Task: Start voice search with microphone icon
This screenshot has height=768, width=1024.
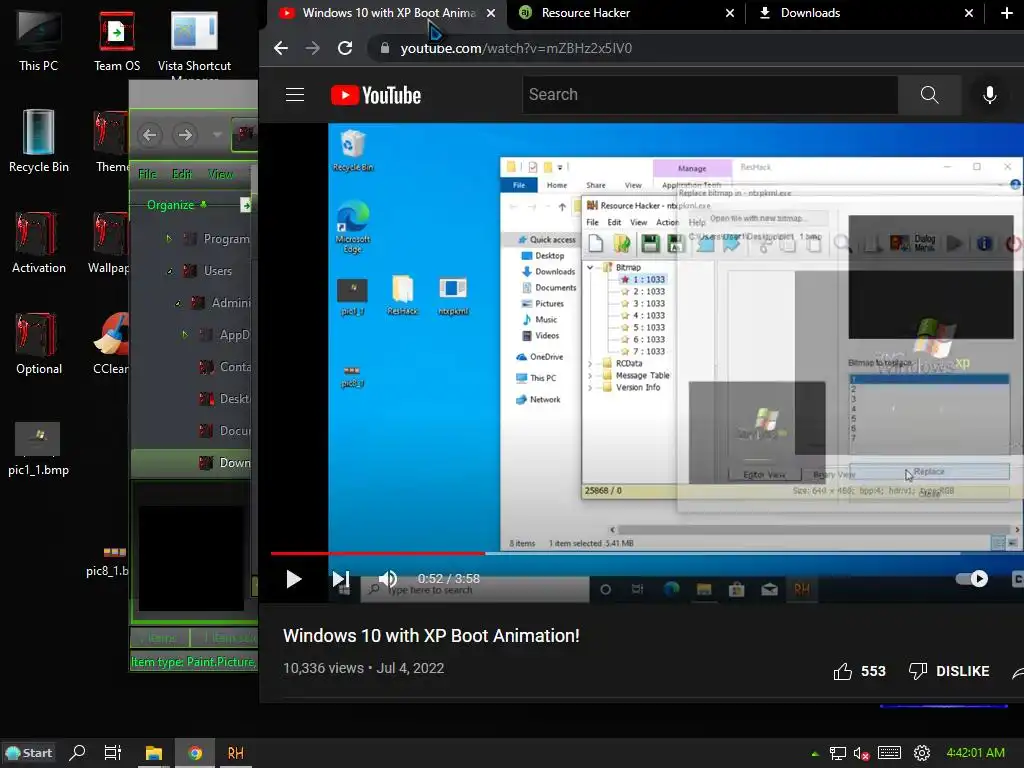Action: point(990,95)
